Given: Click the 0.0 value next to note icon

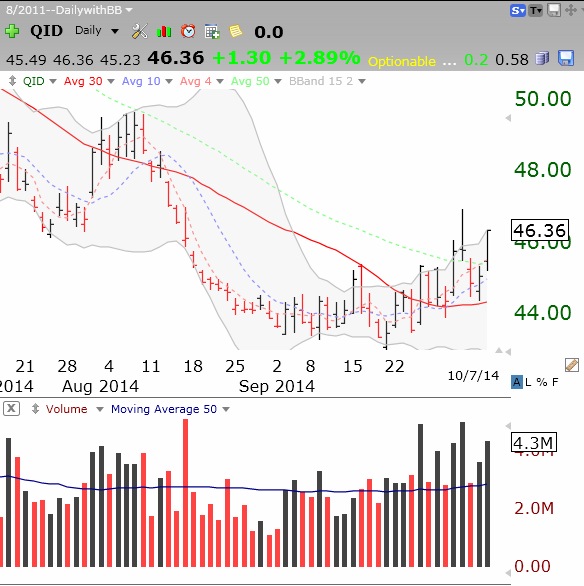Looking at the screenshot, I should 269,32.
